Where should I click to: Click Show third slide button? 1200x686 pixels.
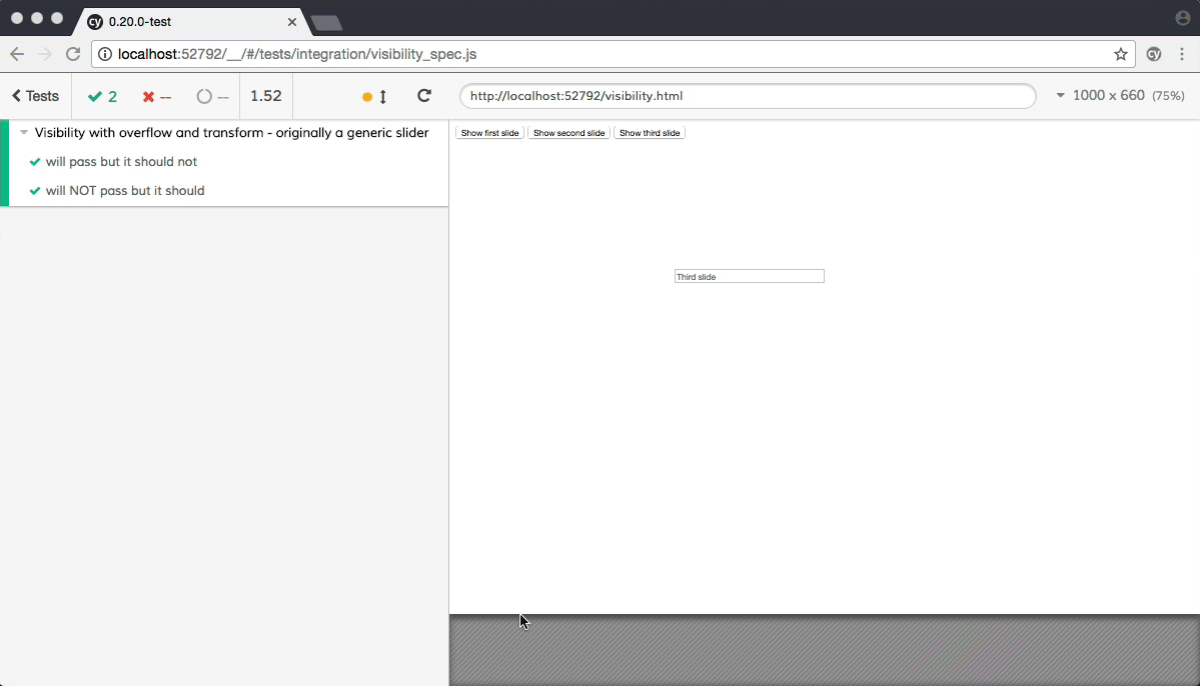(x=649, y=133)
